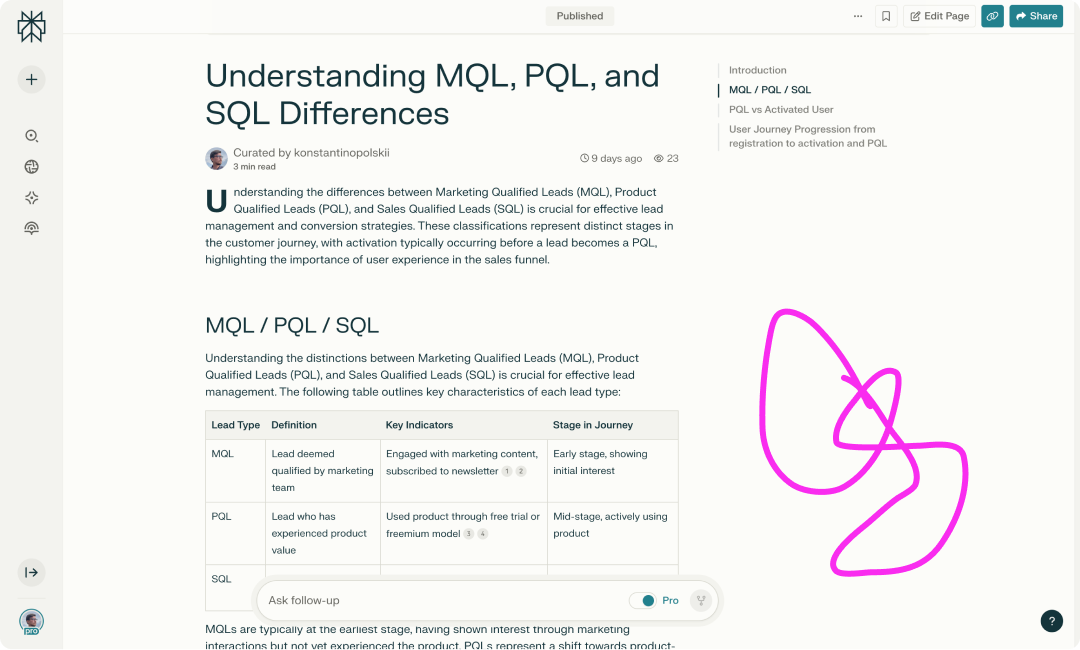Toggle the Pro search switch
The width and height of the screenshot is (1080, 650).
pos(642,600)
